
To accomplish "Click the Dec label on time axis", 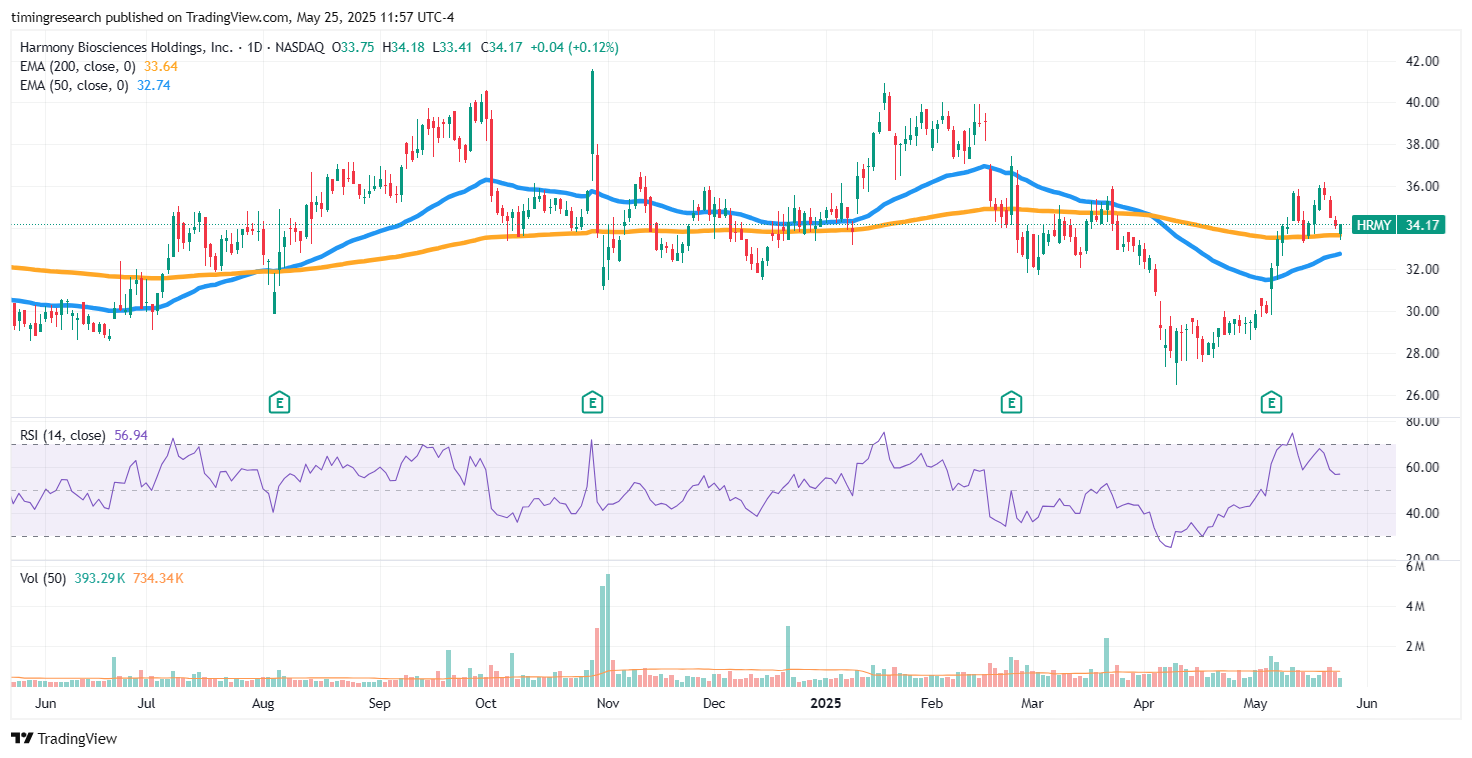I will (x=713, y=703).
